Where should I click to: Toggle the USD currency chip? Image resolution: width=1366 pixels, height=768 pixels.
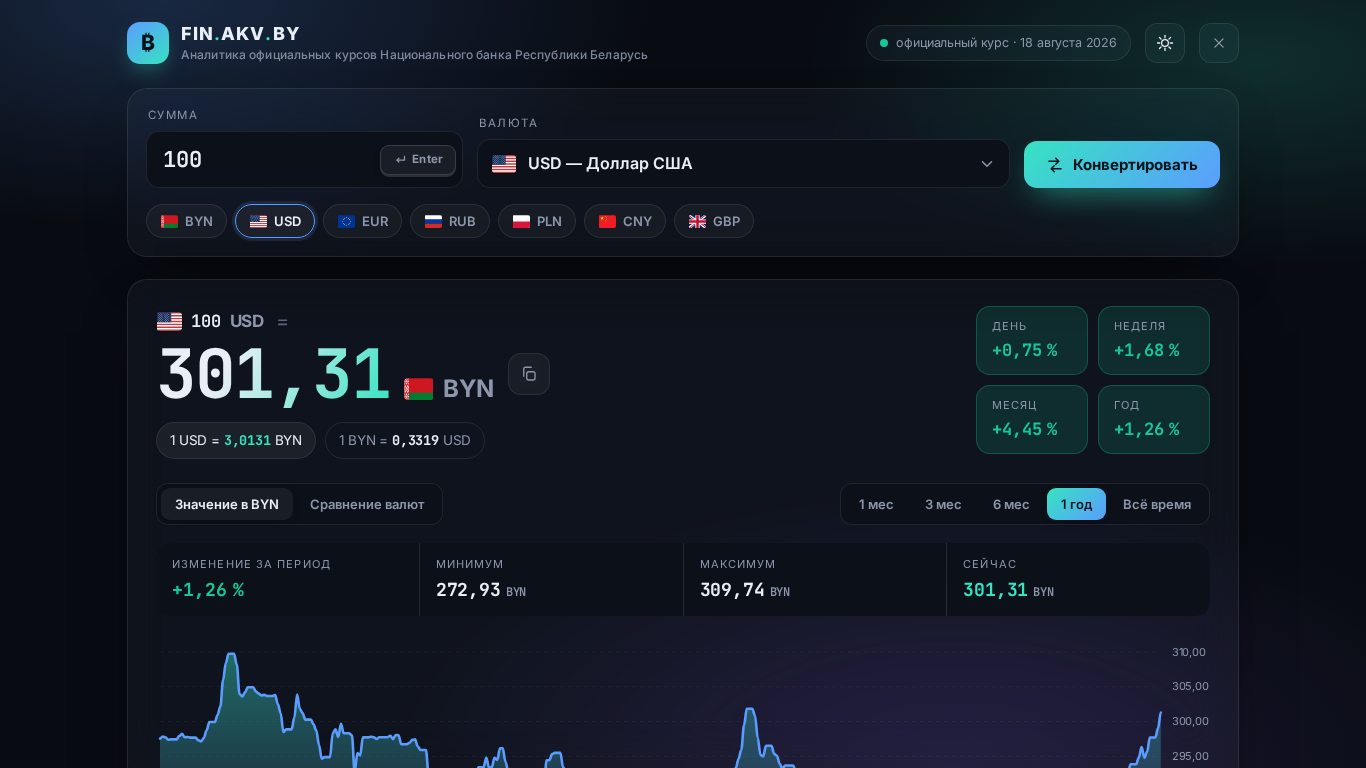[275, 221]
